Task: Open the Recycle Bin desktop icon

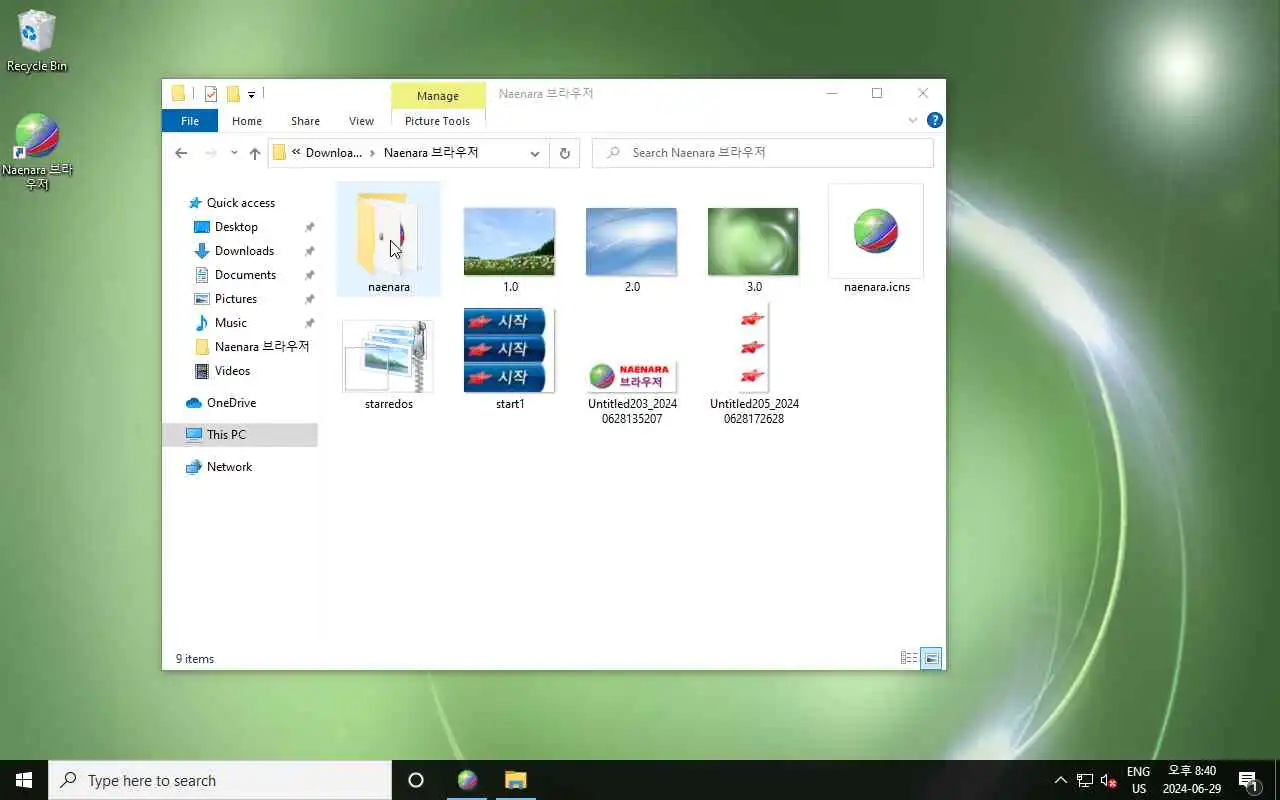Action: 37,41
